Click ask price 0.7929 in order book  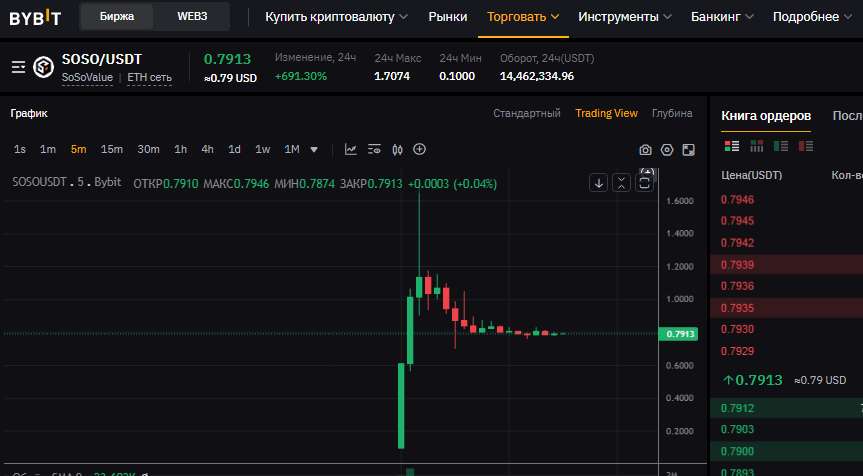click(x=737, y=351)
